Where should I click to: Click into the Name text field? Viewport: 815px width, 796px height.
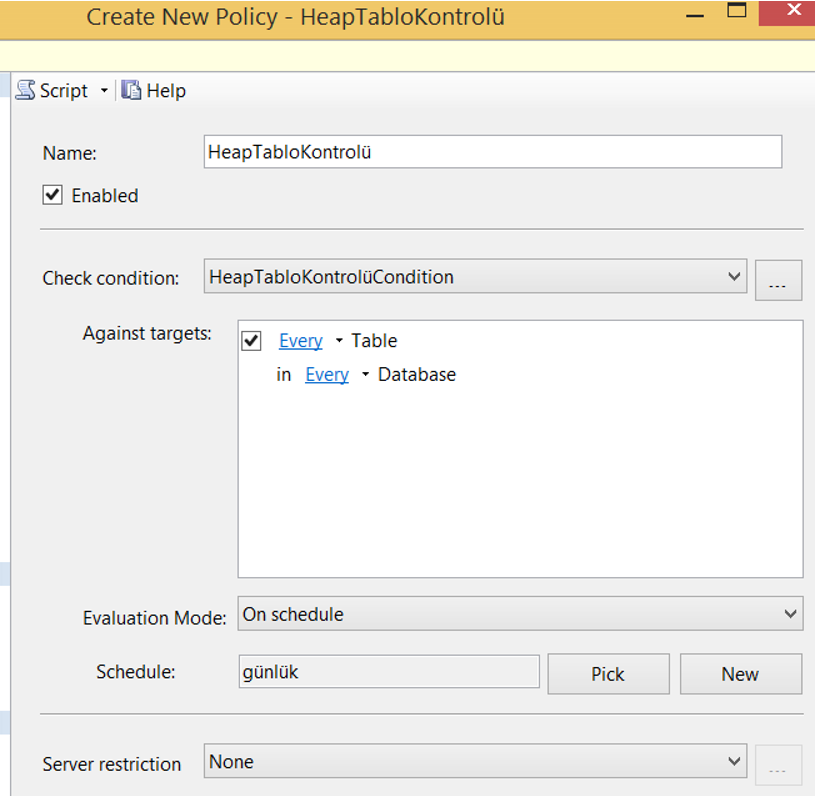(493, 152)
